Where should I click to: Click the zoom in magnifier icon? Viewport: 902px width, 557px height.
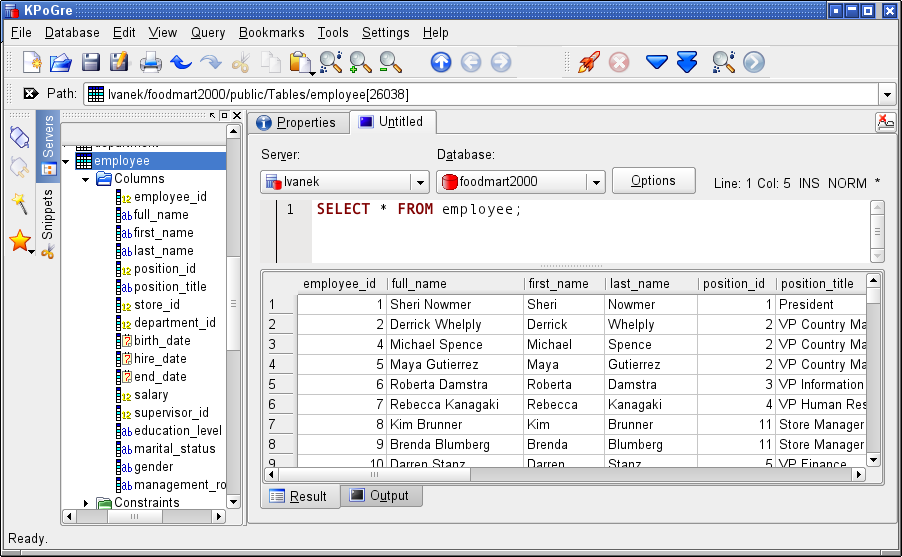[x=360, y=62]
